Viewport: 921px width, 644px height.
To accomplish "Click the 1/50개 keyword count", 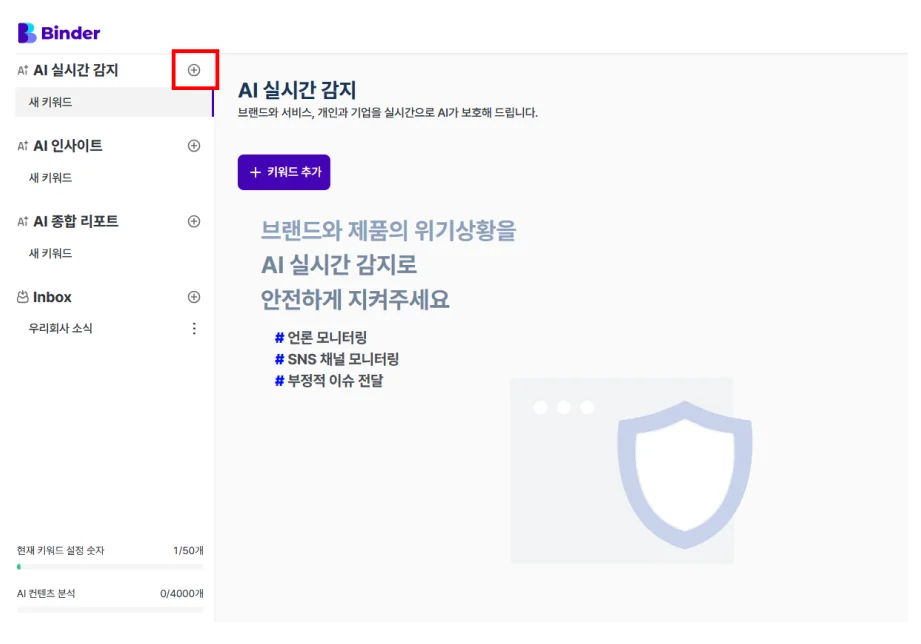I will coord(188,551).
